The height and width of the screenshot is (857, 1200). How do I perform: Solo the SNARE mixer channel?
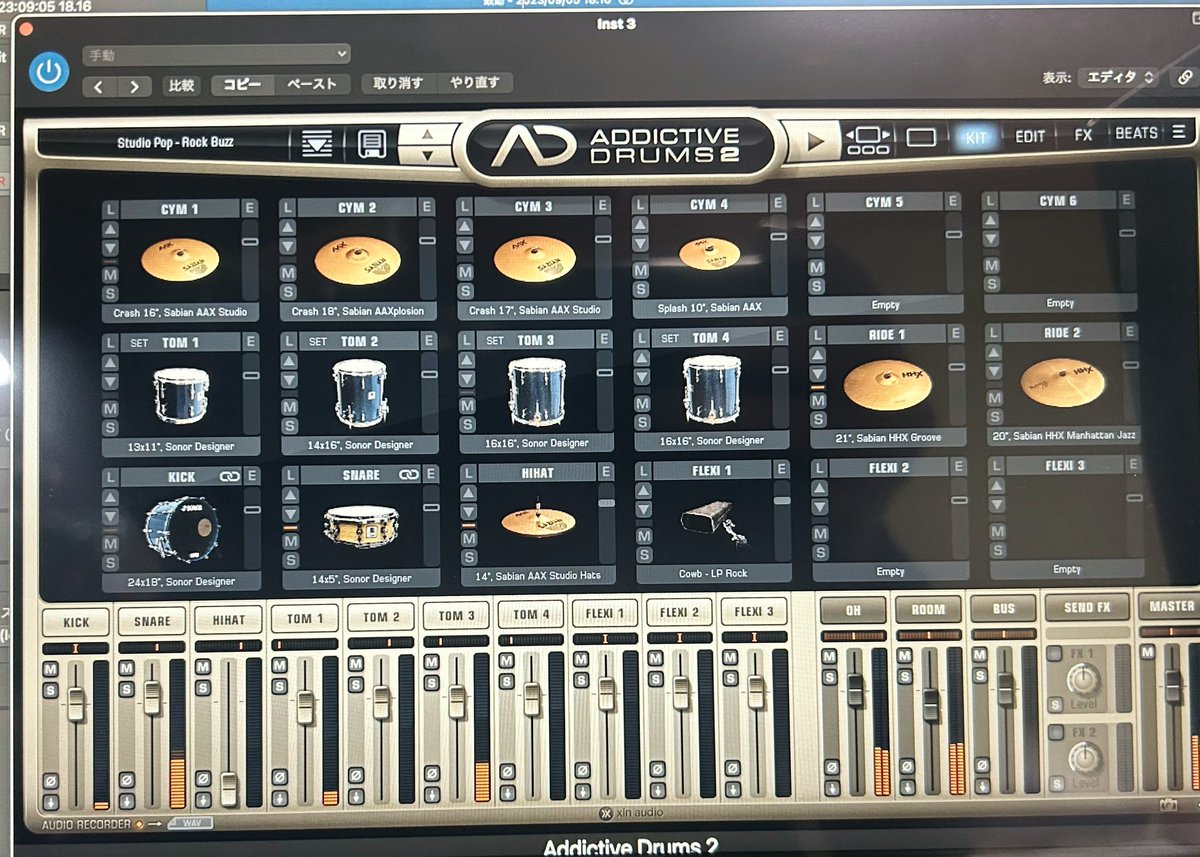(127, 688)
